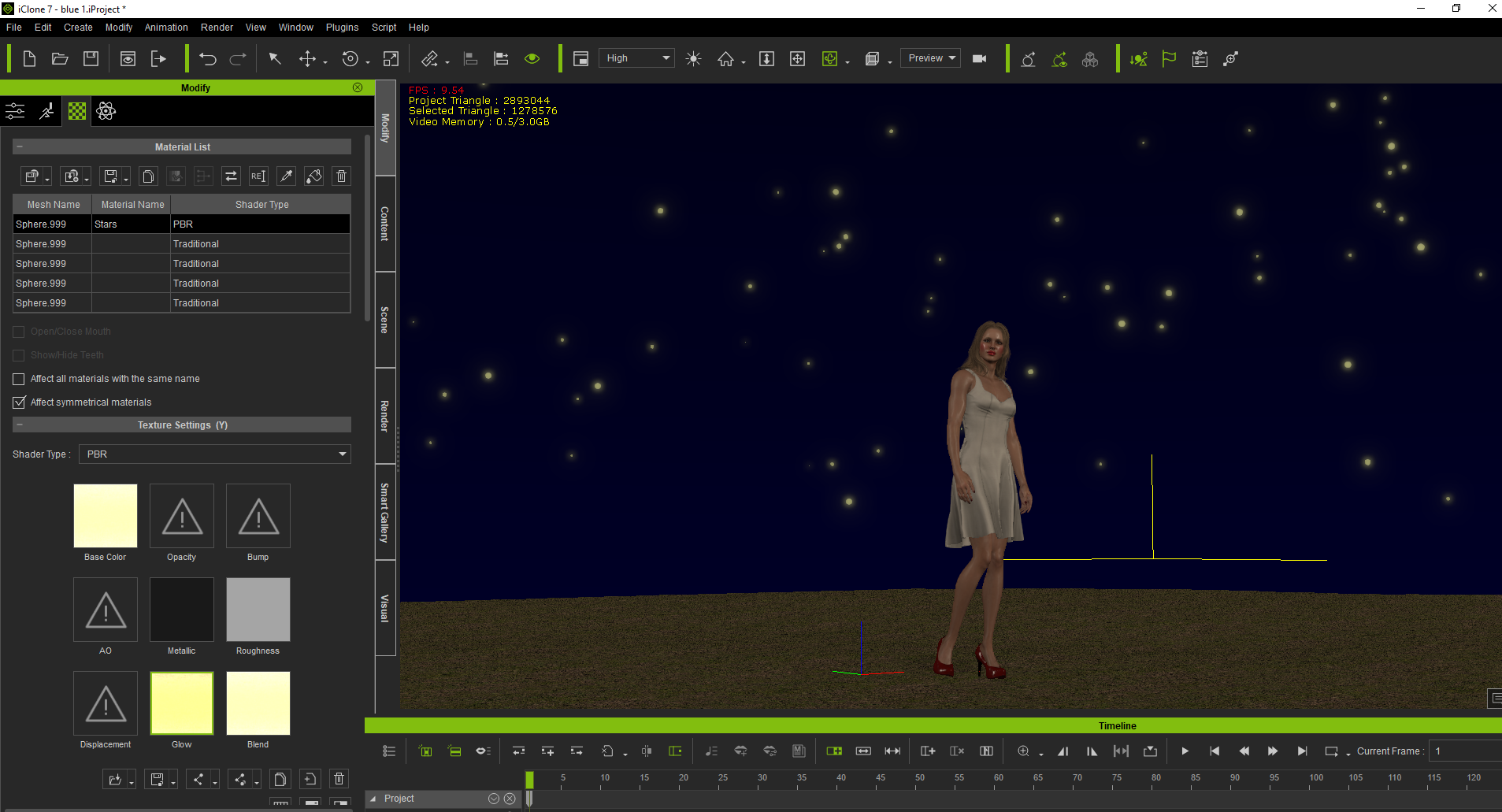Screen dimensions: 1502x812
Task: Click the Shader Type column header
Action: pyautogui.click(x=261, y=205)
